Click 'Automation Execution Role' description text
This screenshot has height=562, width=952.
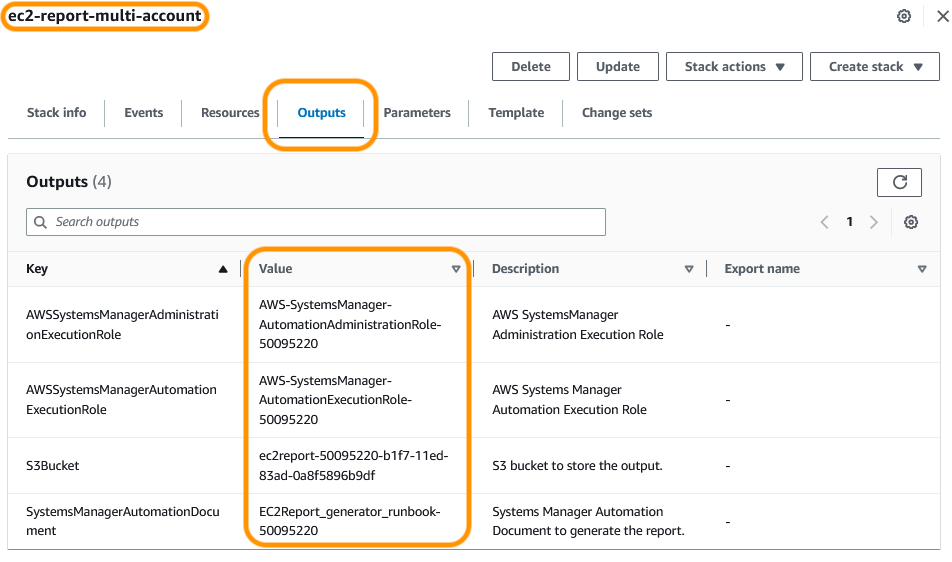click(x=569, y=410)
